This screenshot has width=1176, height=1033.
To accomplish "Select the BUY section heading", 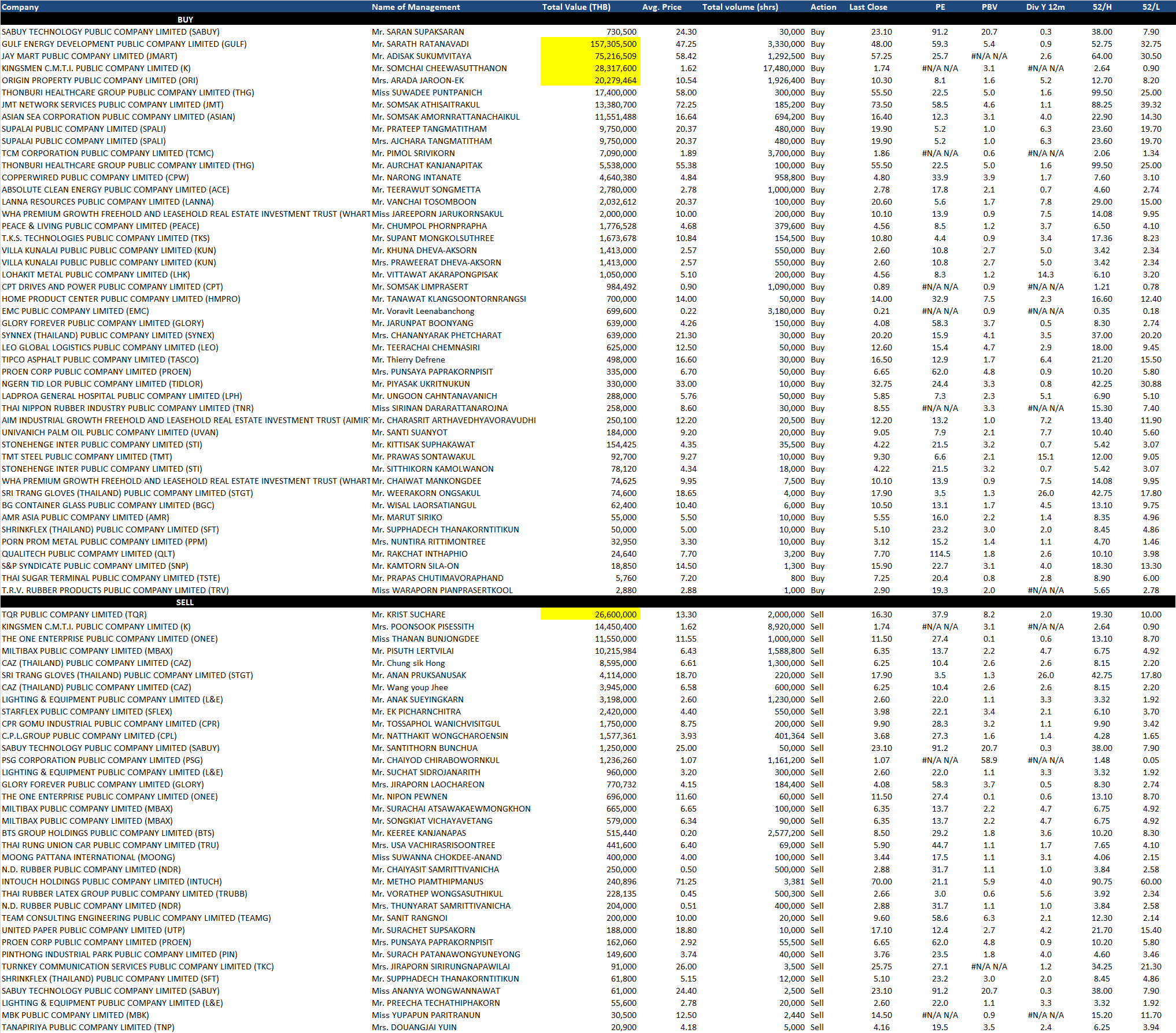I will click(x=185, y=20).
